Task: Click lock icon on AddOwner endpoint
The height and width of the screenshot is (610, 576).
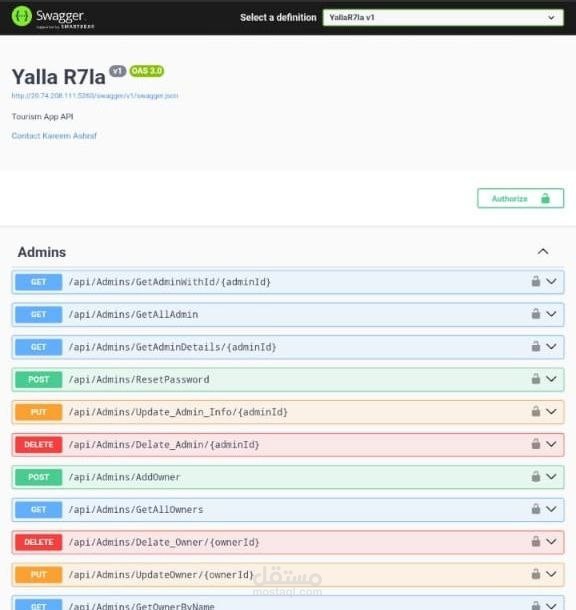Action: pyautogui.click(x=536, y=476)
